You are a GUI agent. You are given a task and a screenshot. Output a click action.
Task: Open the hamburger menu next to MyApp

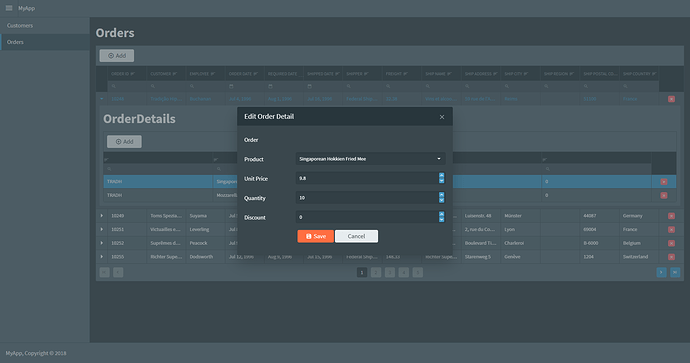click(x=9, y=8)
